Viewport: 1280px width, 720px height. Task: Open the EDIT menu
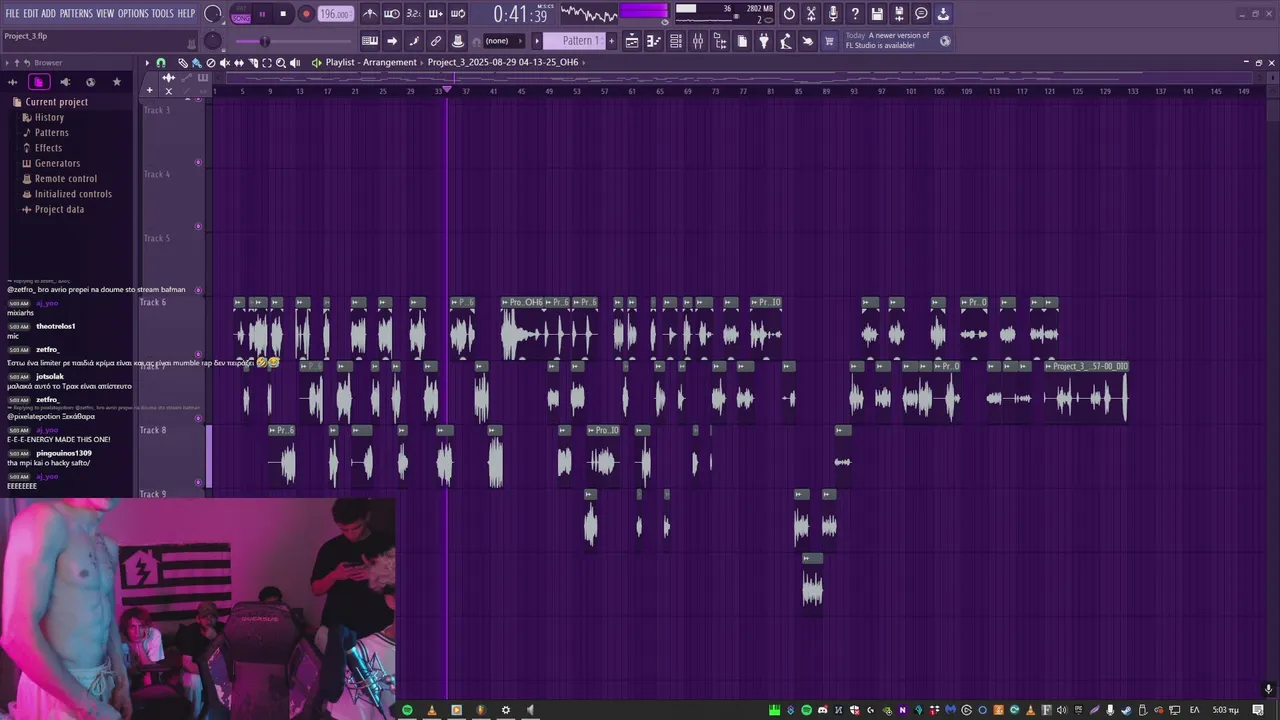31,13
